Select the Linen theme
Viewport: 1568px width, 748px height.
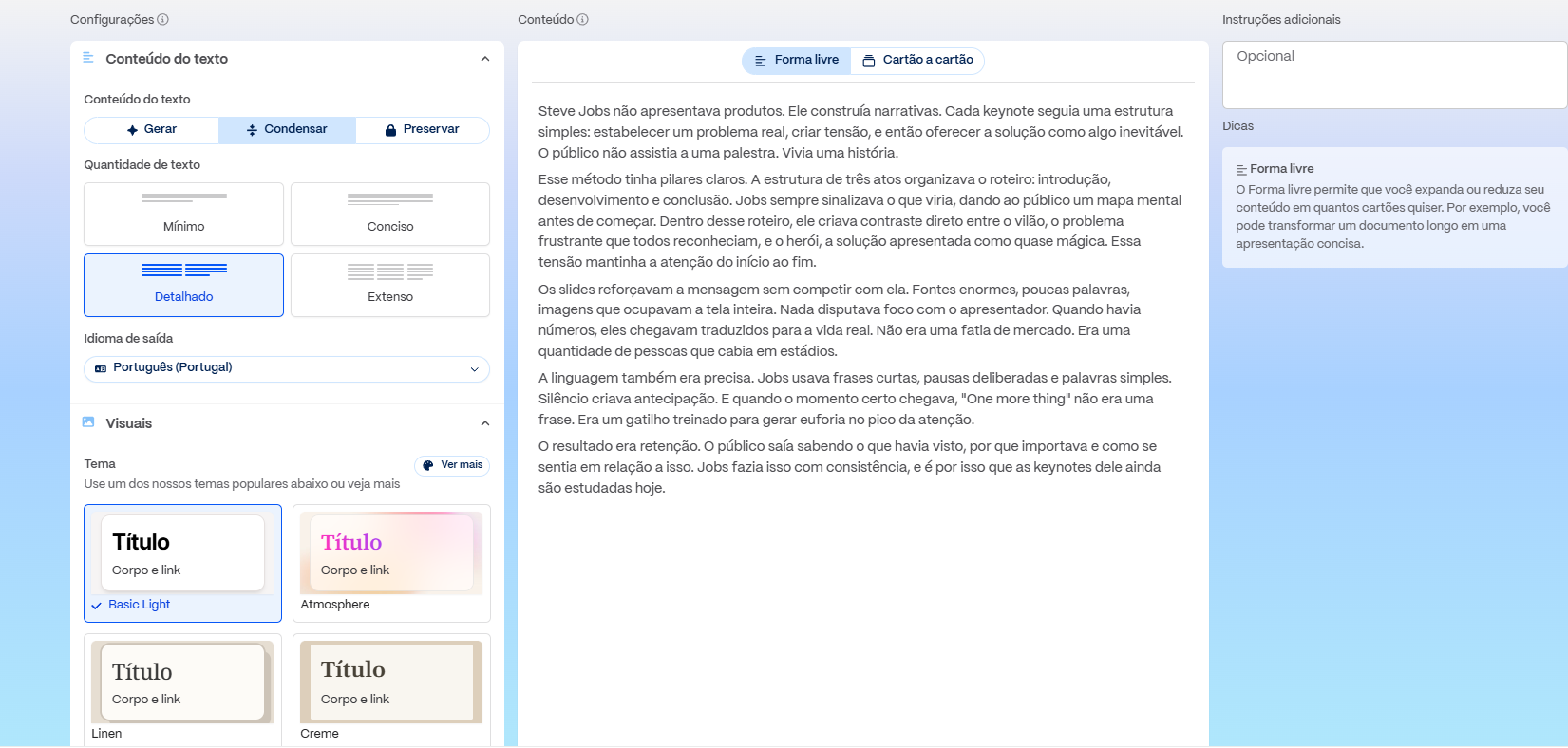(183, 690)
